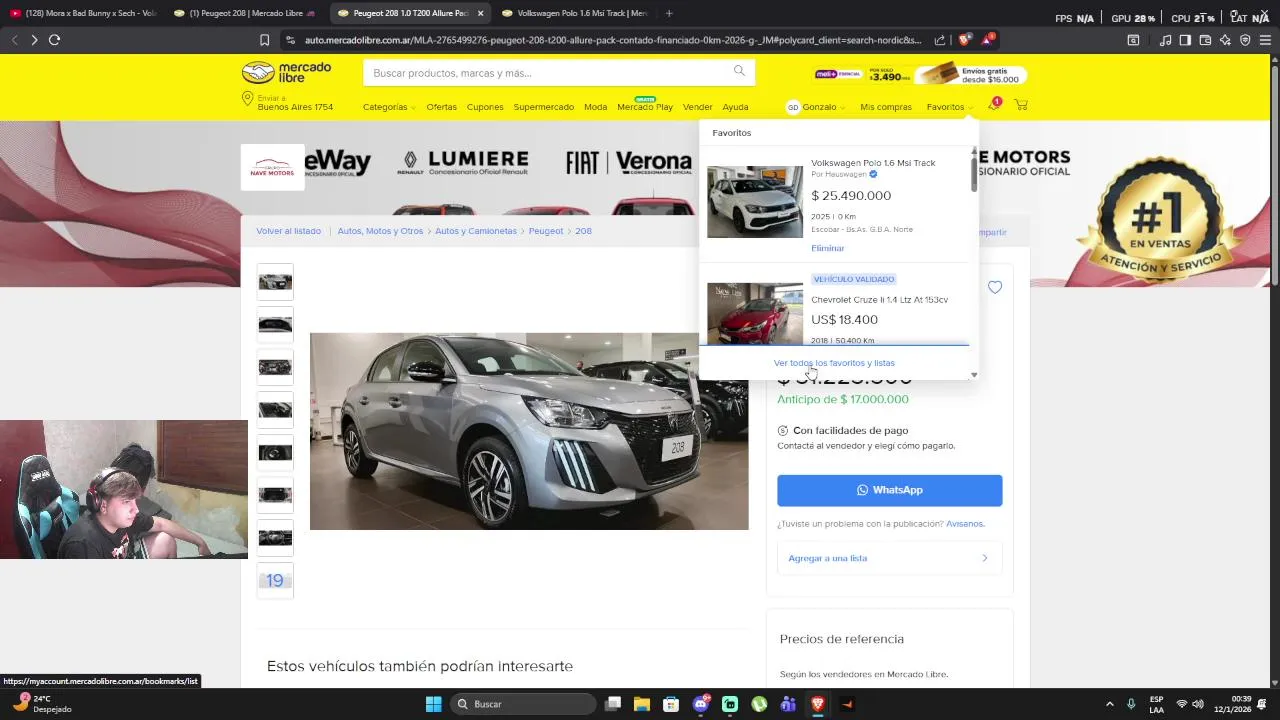Show hidden system tray icons chevron
This screenshot has width=1280, height=720.
[1110, 704]
